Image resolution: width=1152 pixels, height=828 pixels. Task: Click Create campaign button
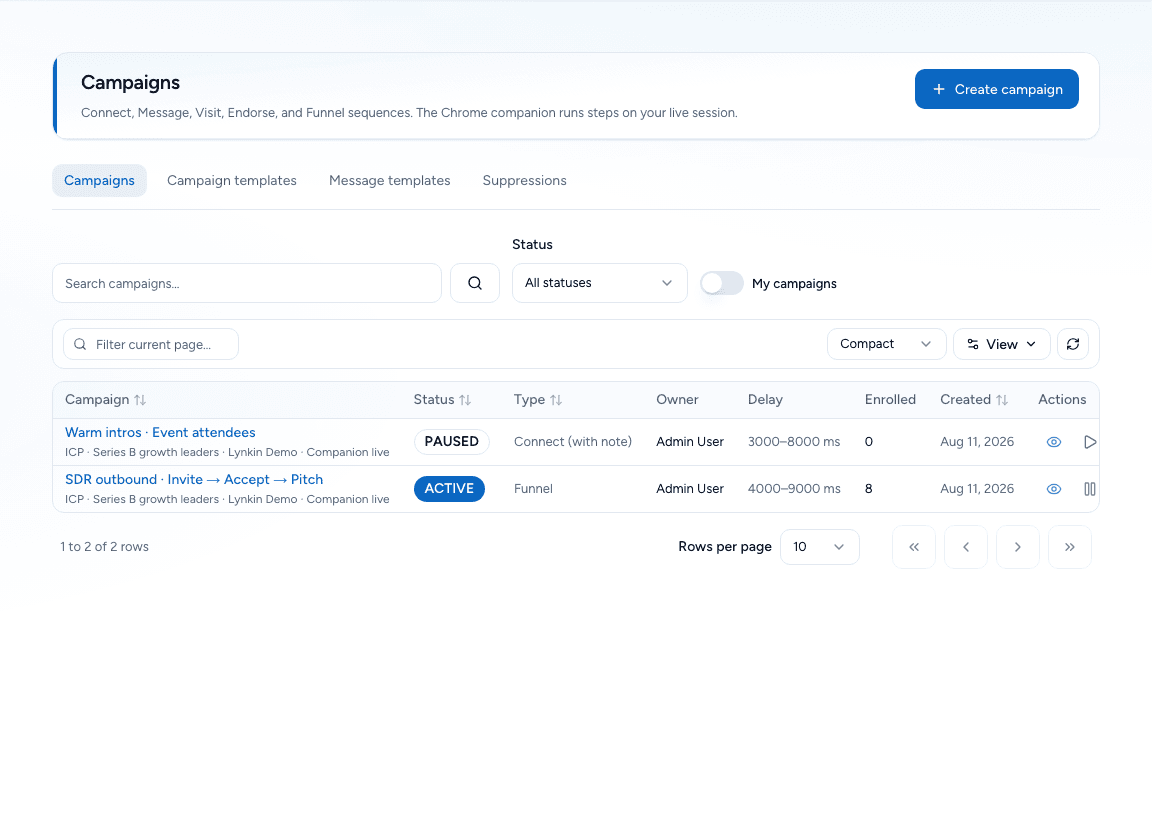[996, 89]
